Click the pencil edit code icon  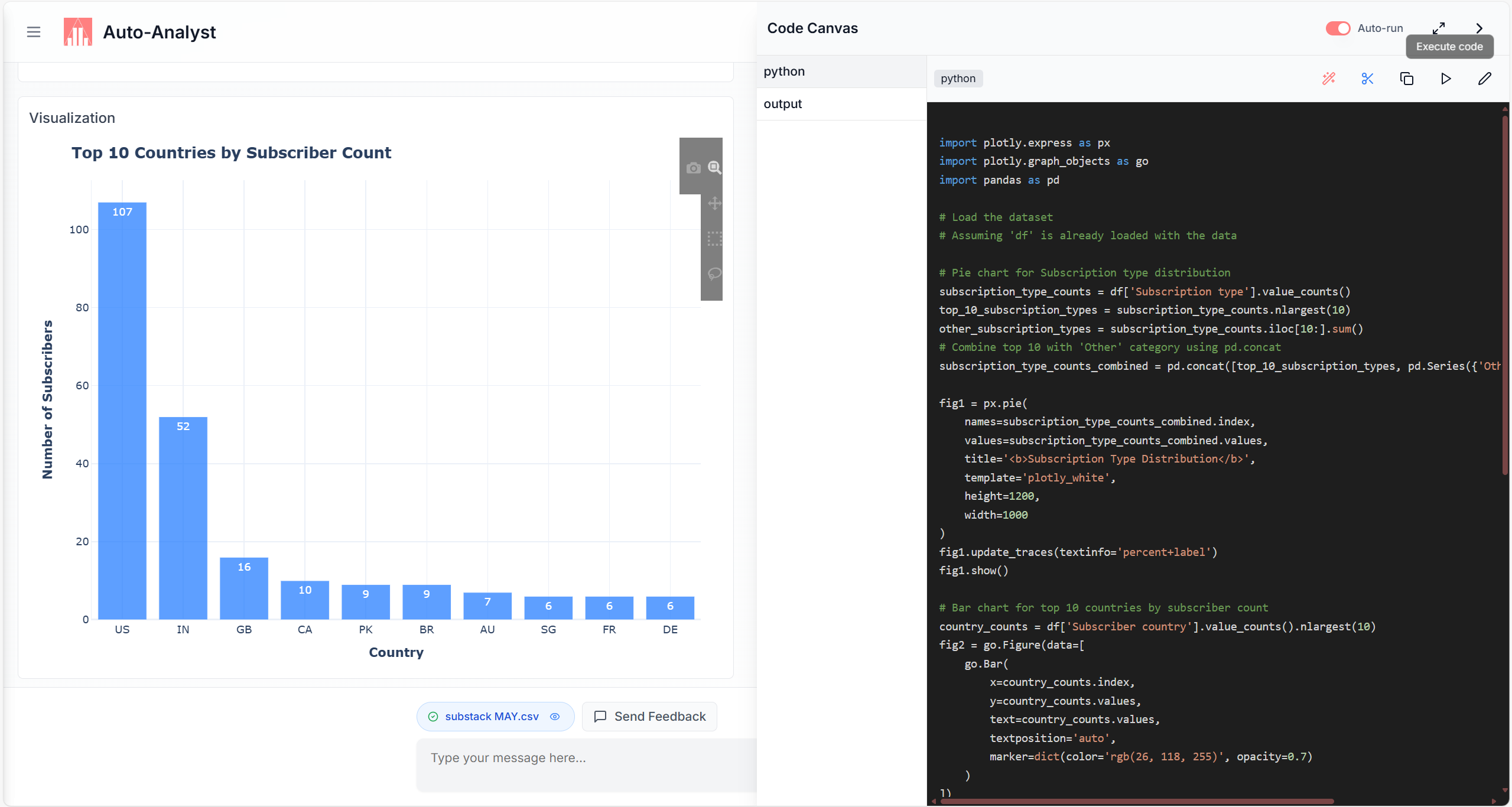point(1484,79)
